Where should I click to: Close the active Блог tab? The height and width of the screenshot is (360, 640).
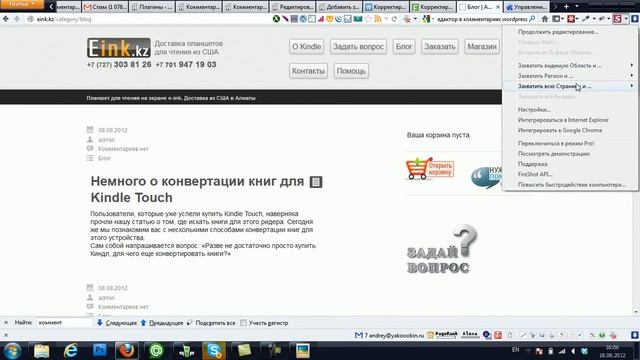(x=498, y=7)
